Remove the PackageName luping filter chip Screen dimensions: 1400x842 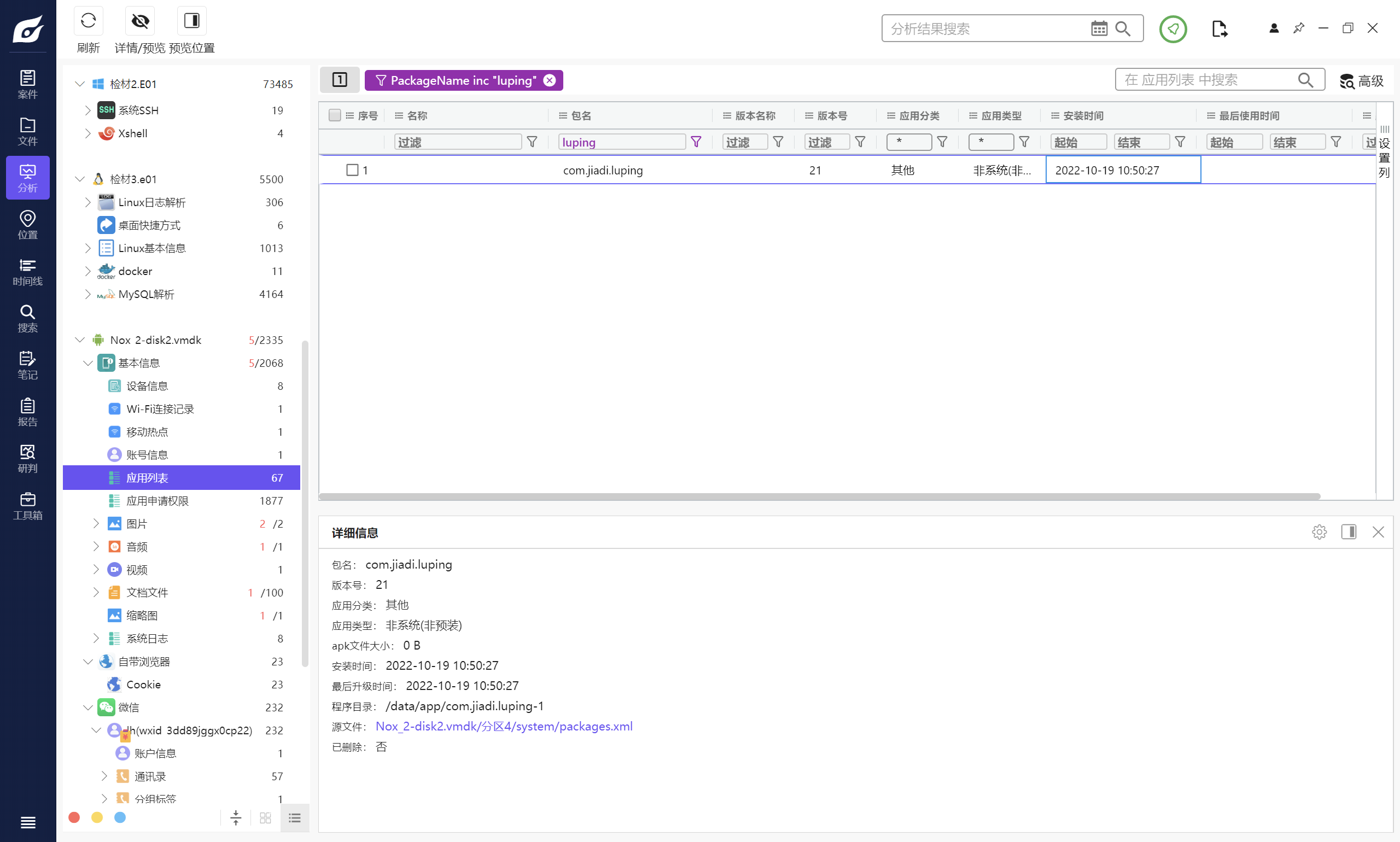click(549, 80)
